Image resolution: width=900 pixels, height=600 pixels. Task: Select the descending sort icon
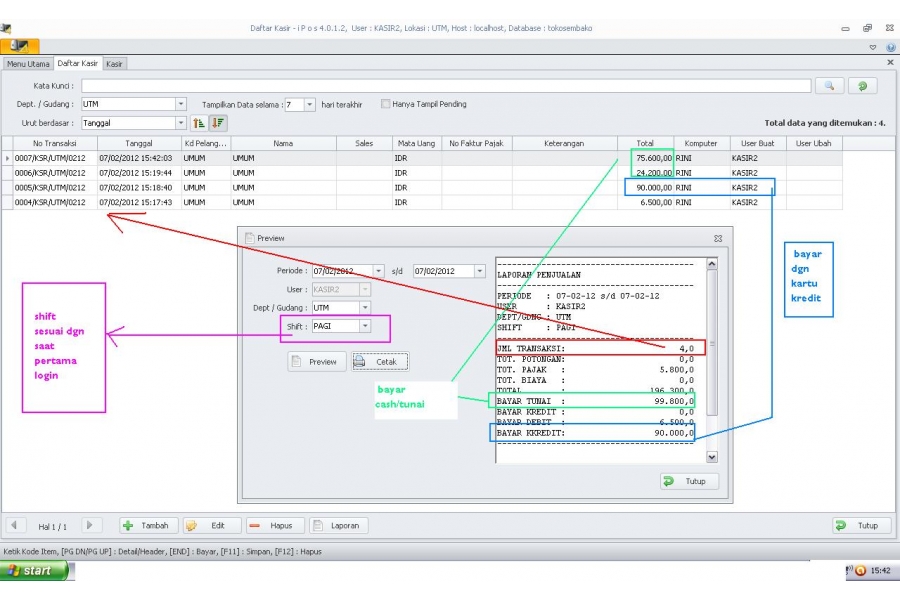pyautogui.click(x=218, y=123)
